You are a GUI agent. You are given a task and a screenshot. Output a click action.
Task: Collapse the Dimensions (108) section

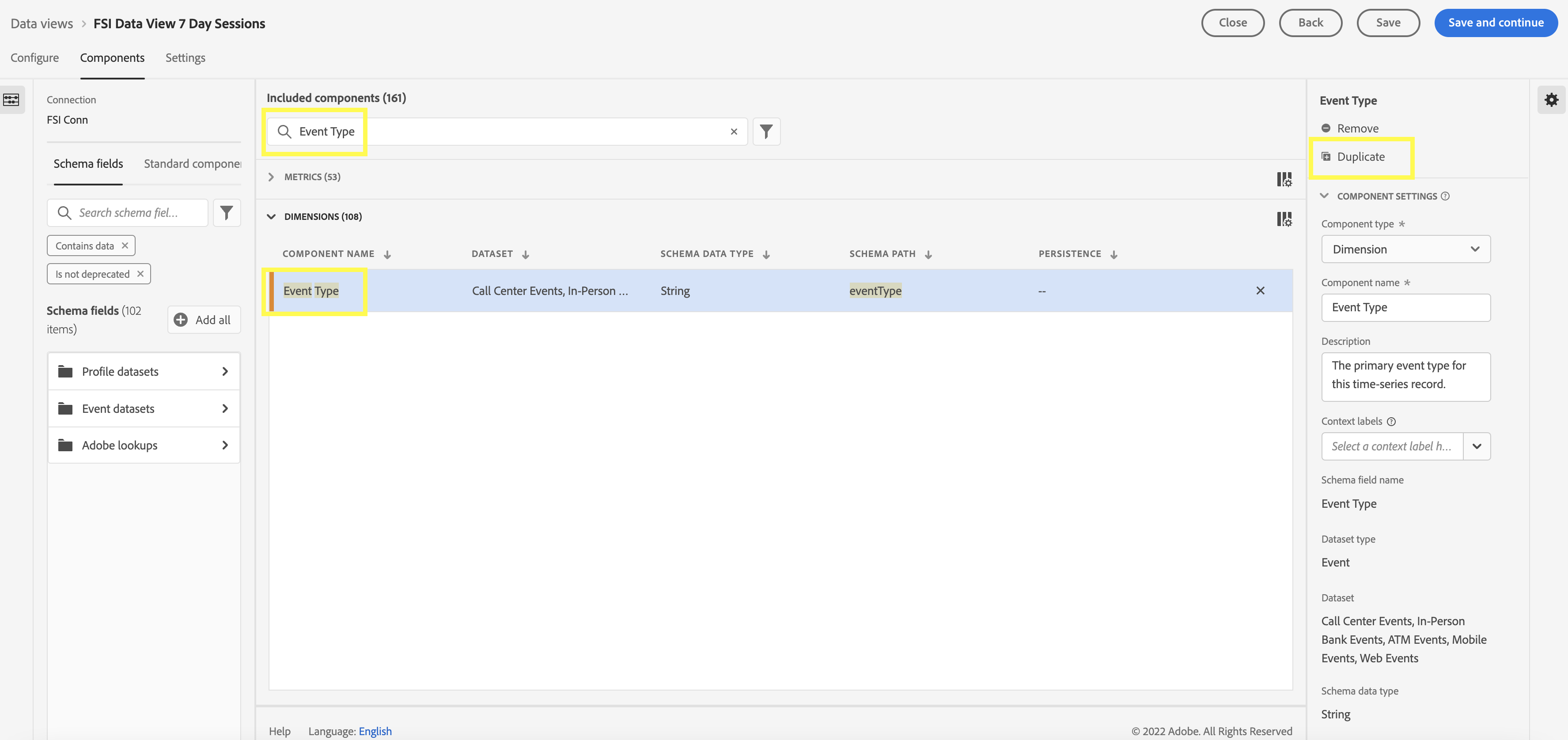pos(272,217)
